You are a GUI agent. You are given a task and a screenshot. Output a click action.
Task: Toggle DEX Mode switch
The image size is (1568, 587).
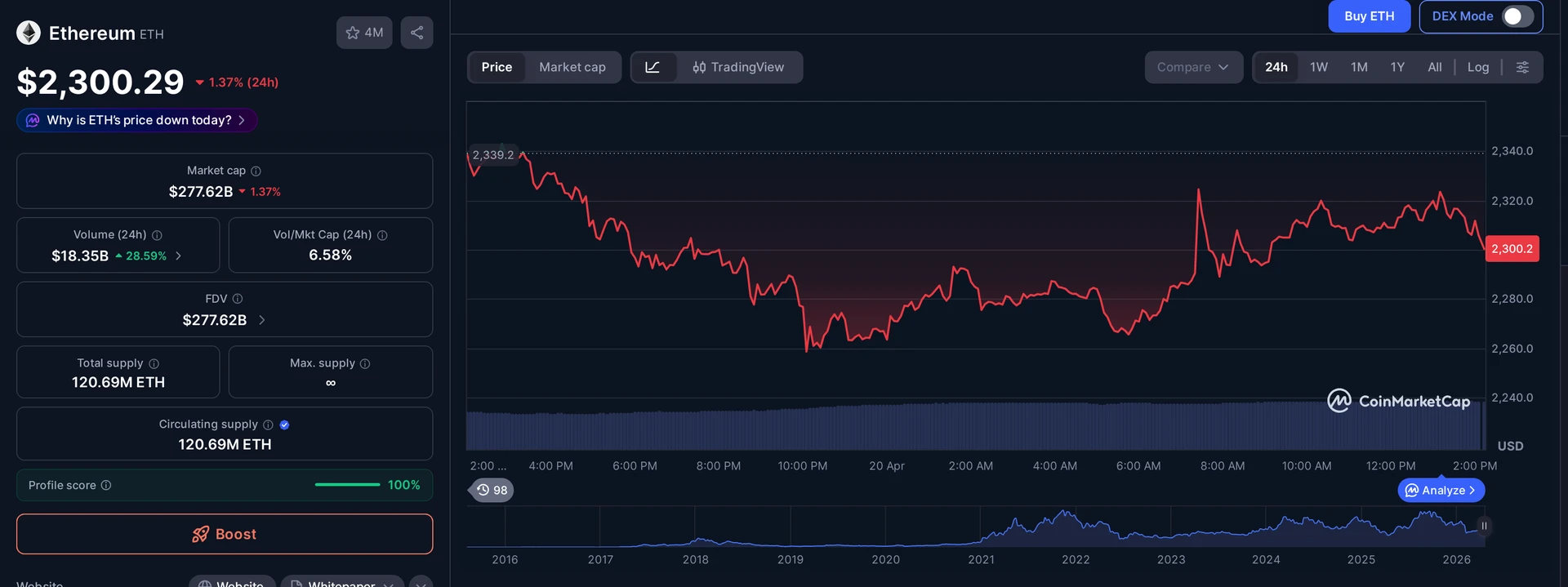[1517, 16]
